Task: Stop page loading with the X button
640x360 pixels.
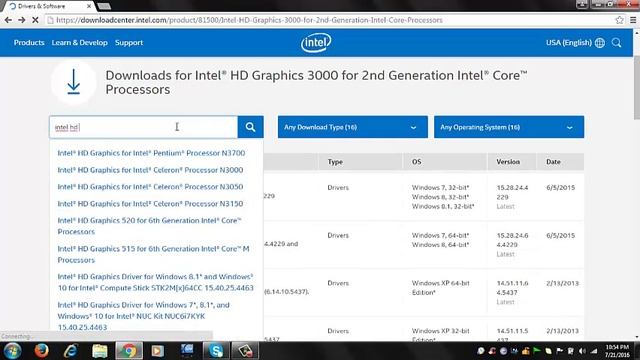Action: tap(35, 20)
